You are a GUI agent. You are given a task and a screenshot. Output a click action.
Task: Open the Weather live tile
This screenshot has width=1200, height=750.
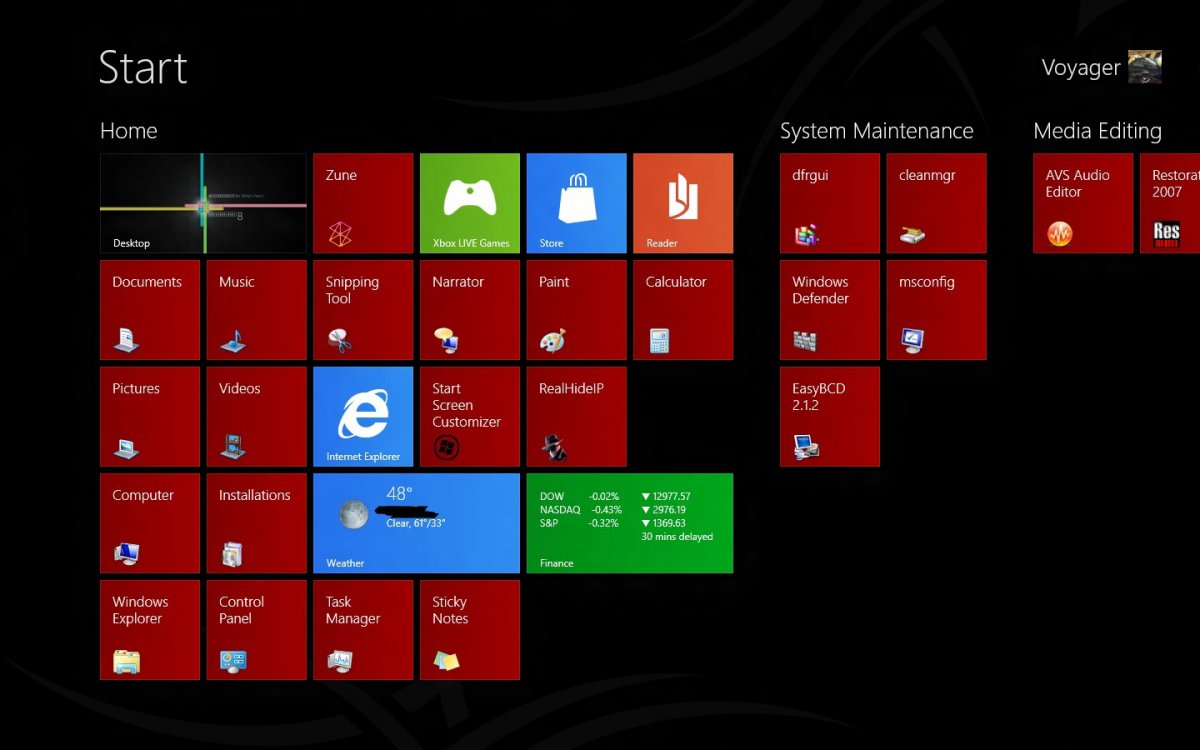(417, 523)
